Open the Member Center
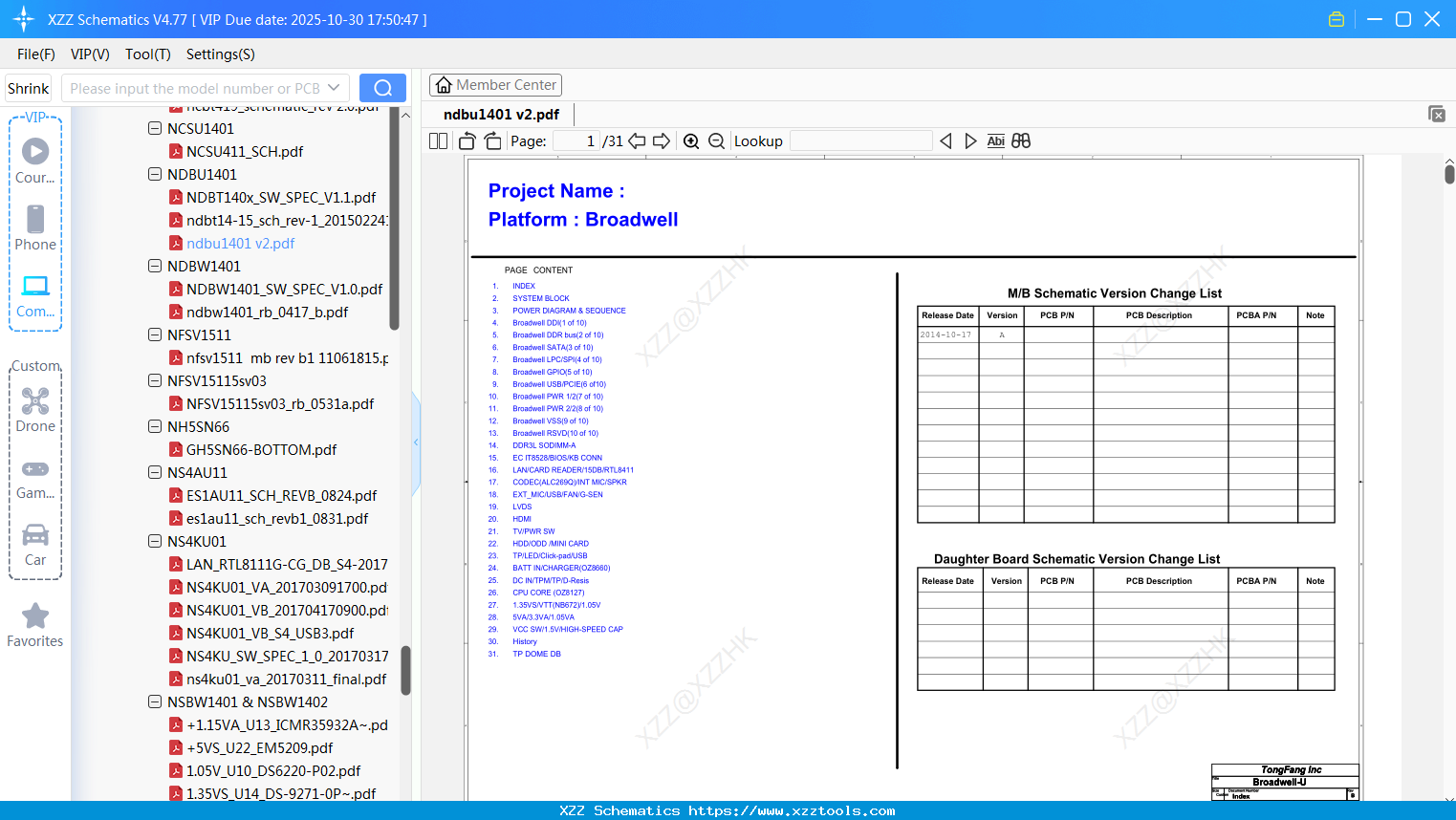 pyautogui.click(x=495, y=85)
